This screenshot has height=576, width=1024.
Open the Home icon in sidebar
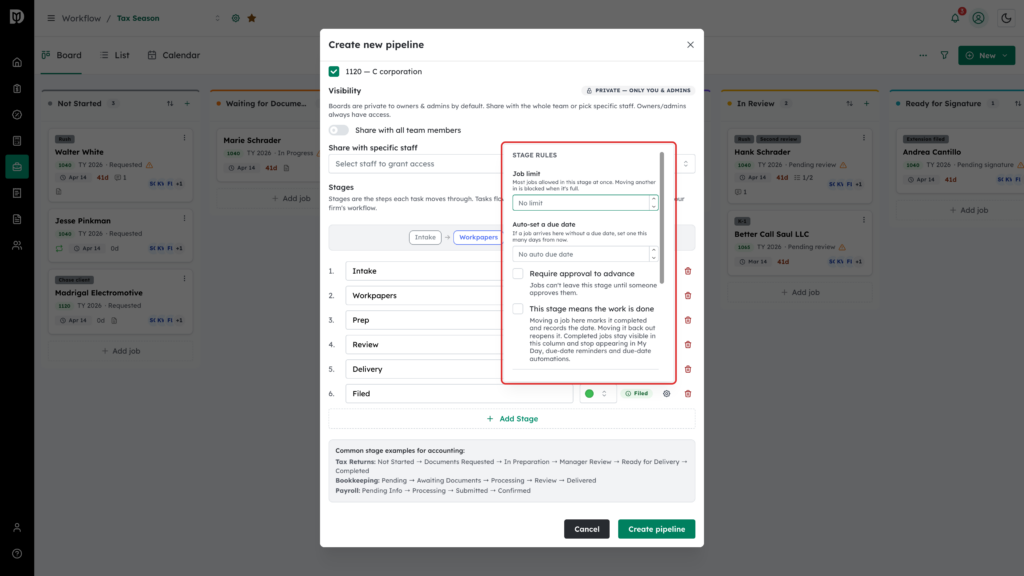(17, 62)
